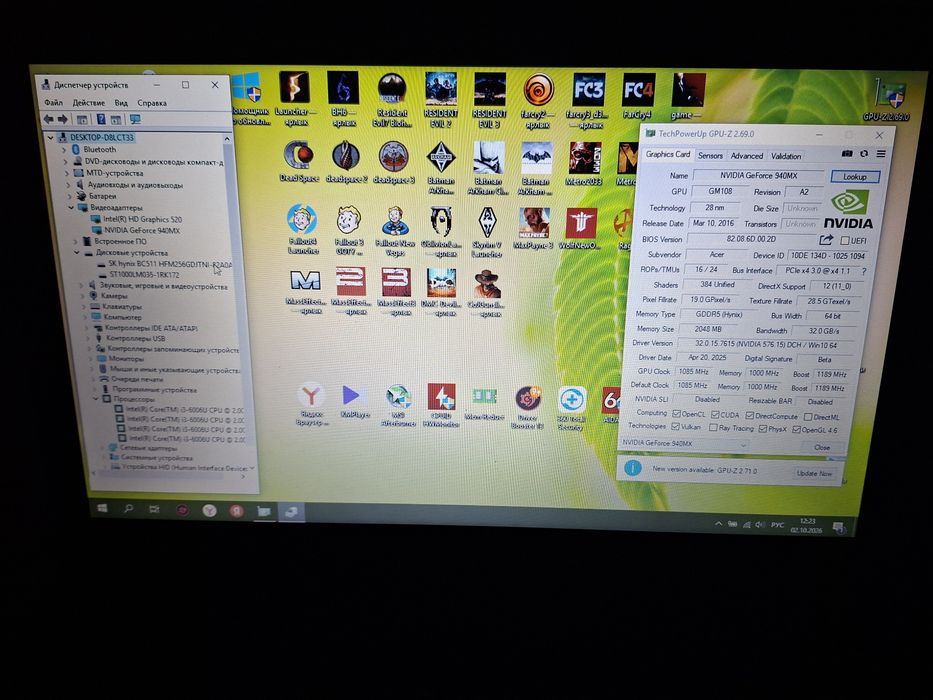Click the BIOS share/export icon in GPU-Z
This screenshot has height=700, width=933.
click(x=826, y=240)
